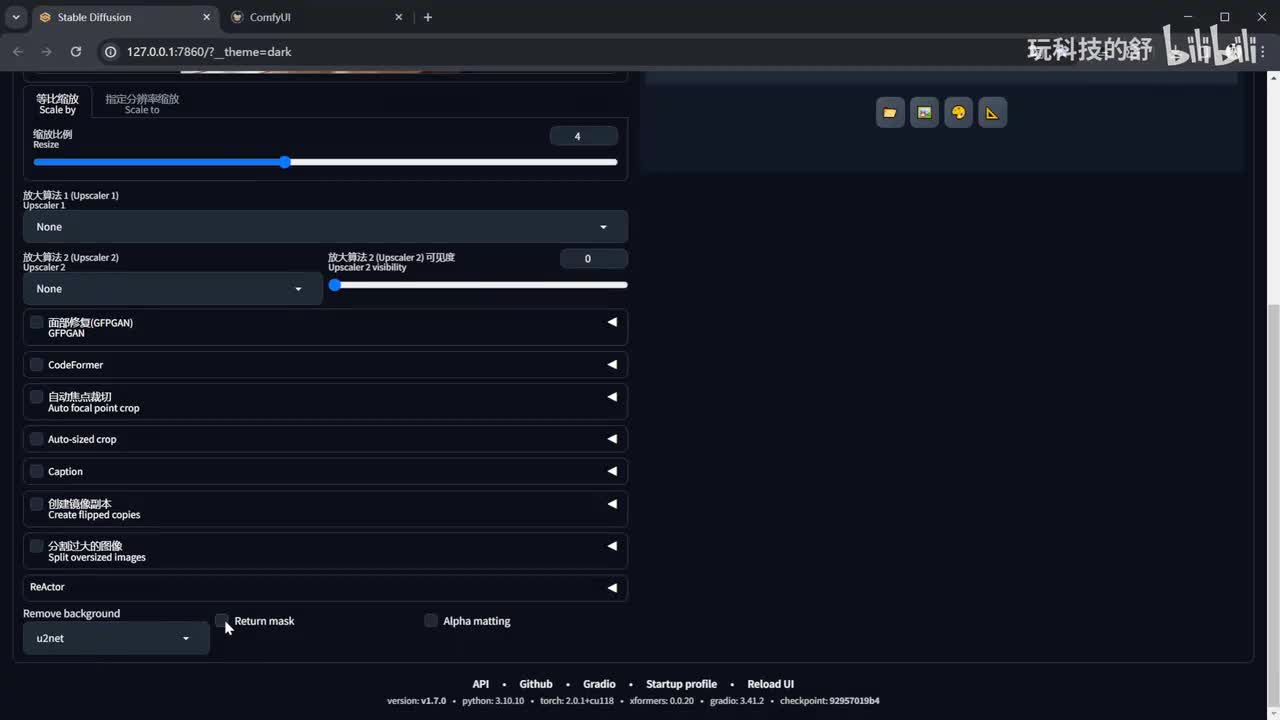Enable the Return mask checkbox
This screenshot has height=720, width=1280.
tap(222, 620)
